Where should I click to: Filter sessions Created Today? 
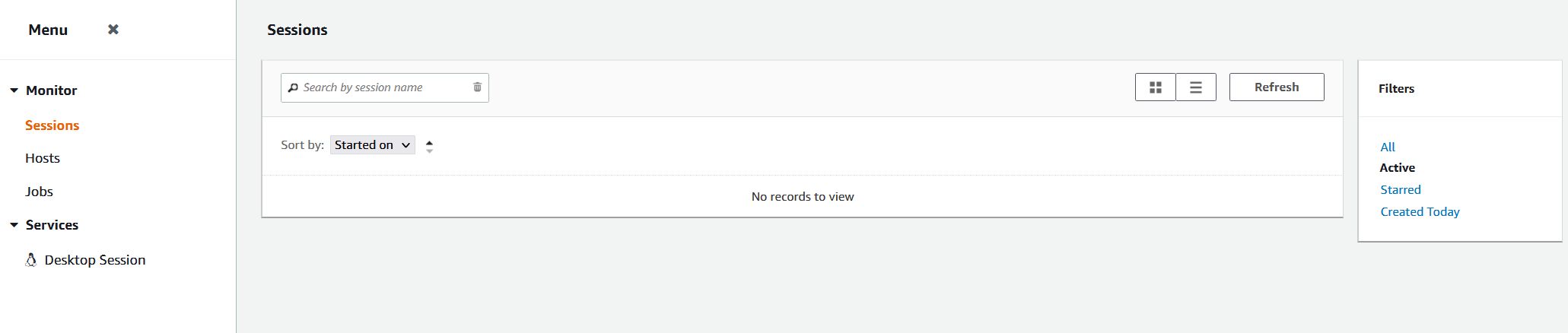click(x=1420, y=212)
